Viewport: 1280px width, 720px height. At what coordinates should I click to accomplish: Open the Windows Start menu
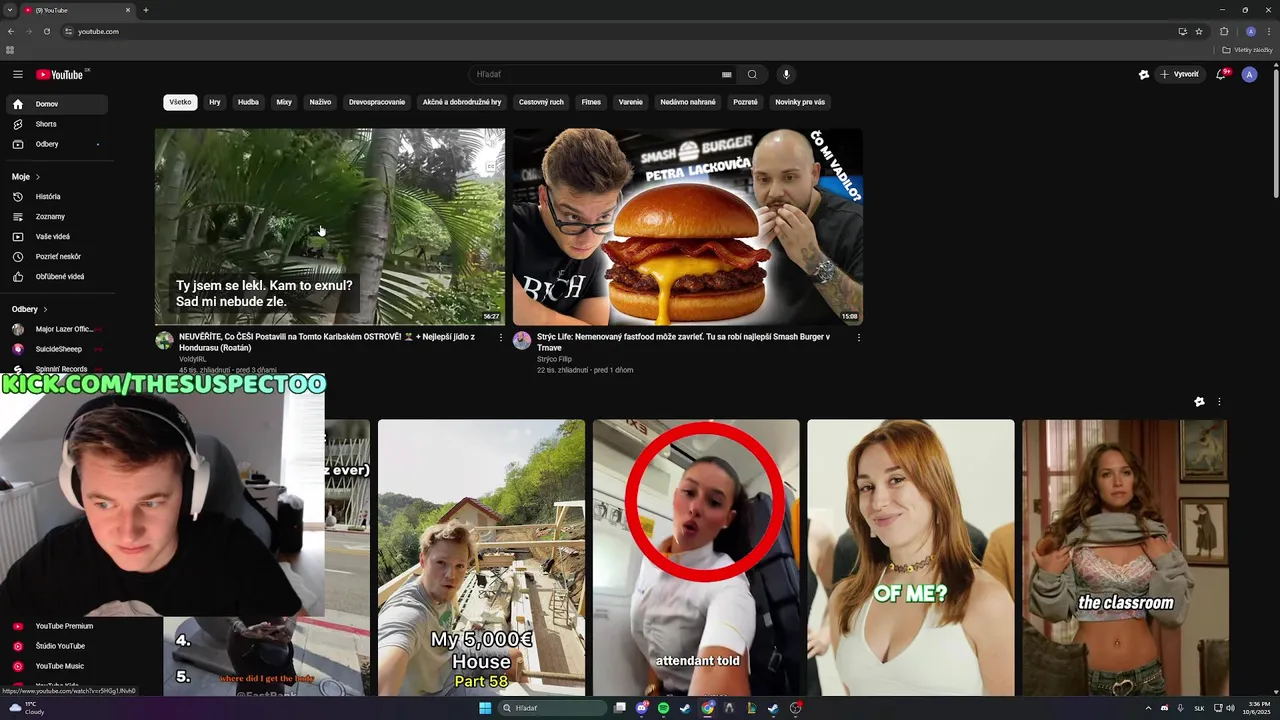[485, 708]
